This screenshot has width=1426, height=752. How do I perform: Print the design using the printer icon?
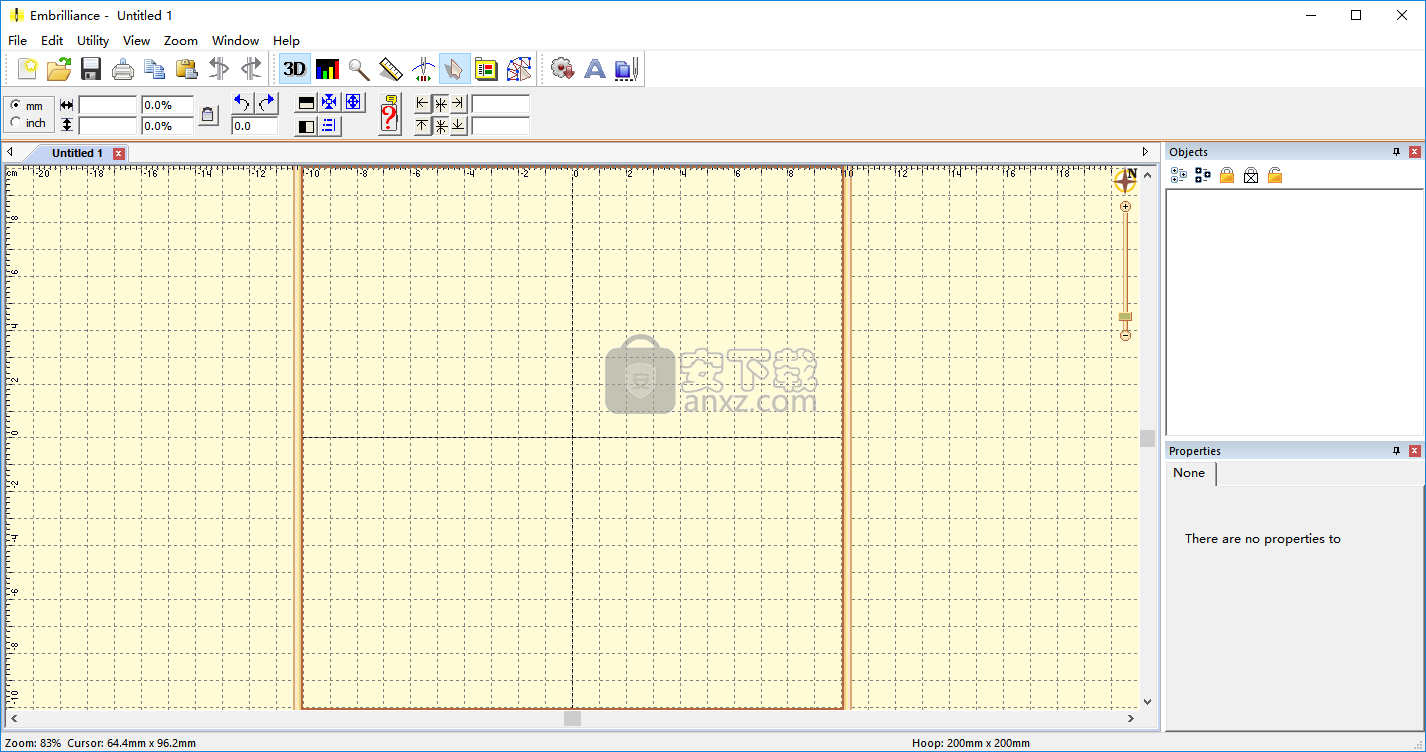click(x=123, y=69)
